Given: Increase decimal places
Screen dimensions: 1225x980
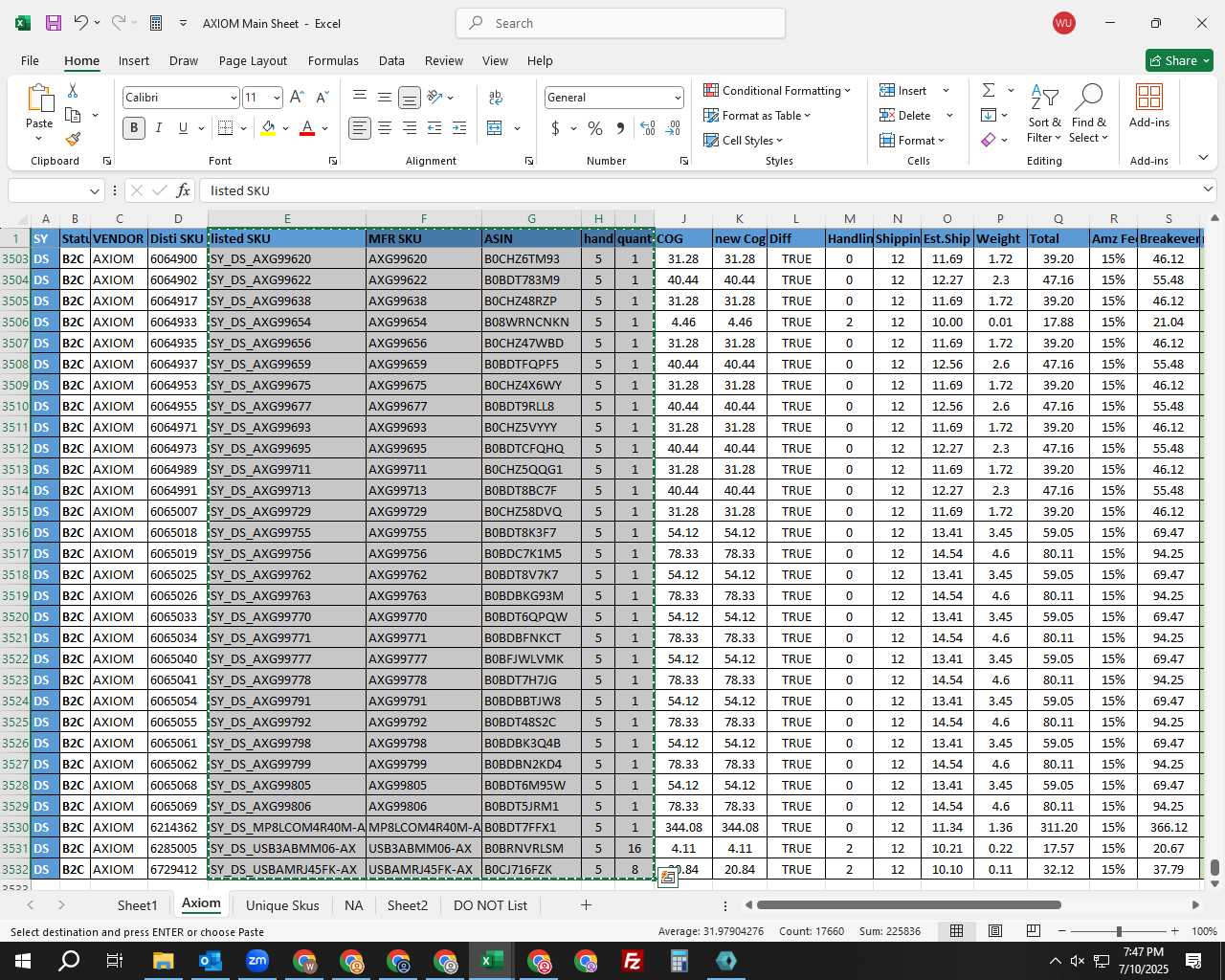Looking at the screenshot, I should coord(648,127).
